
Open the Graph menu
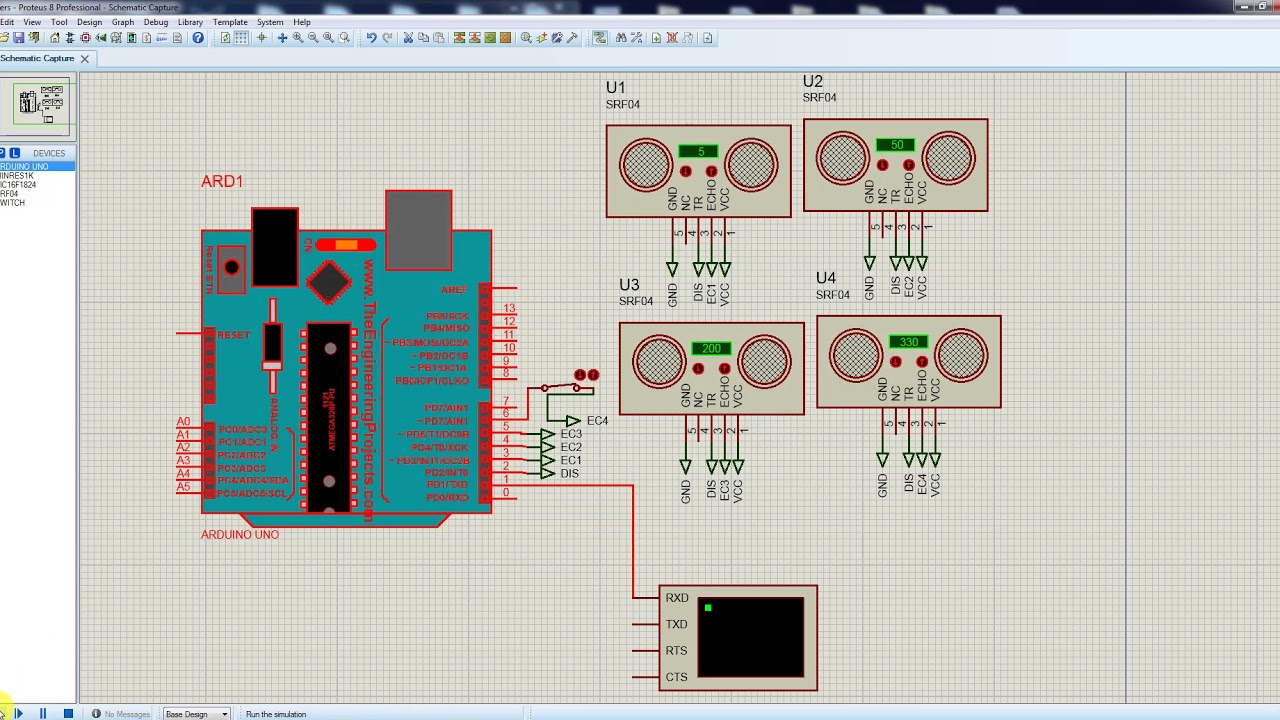[123, 22]
